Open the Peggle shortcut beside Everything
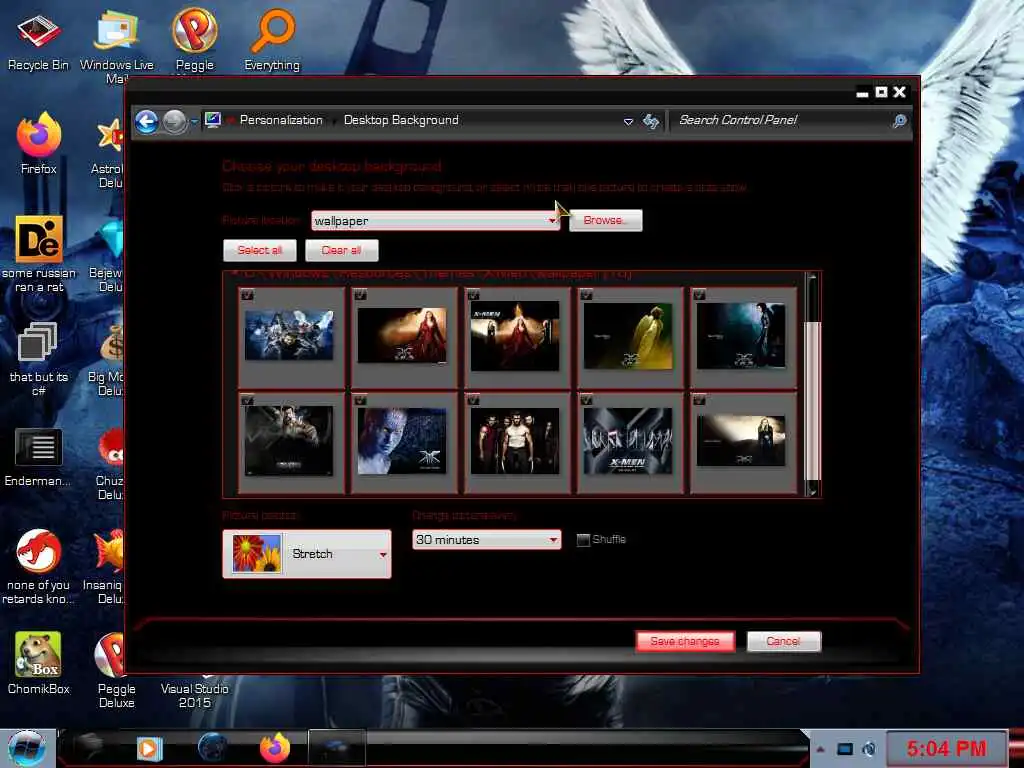Screen dimensions: 1024x768 tap(195, 39)
